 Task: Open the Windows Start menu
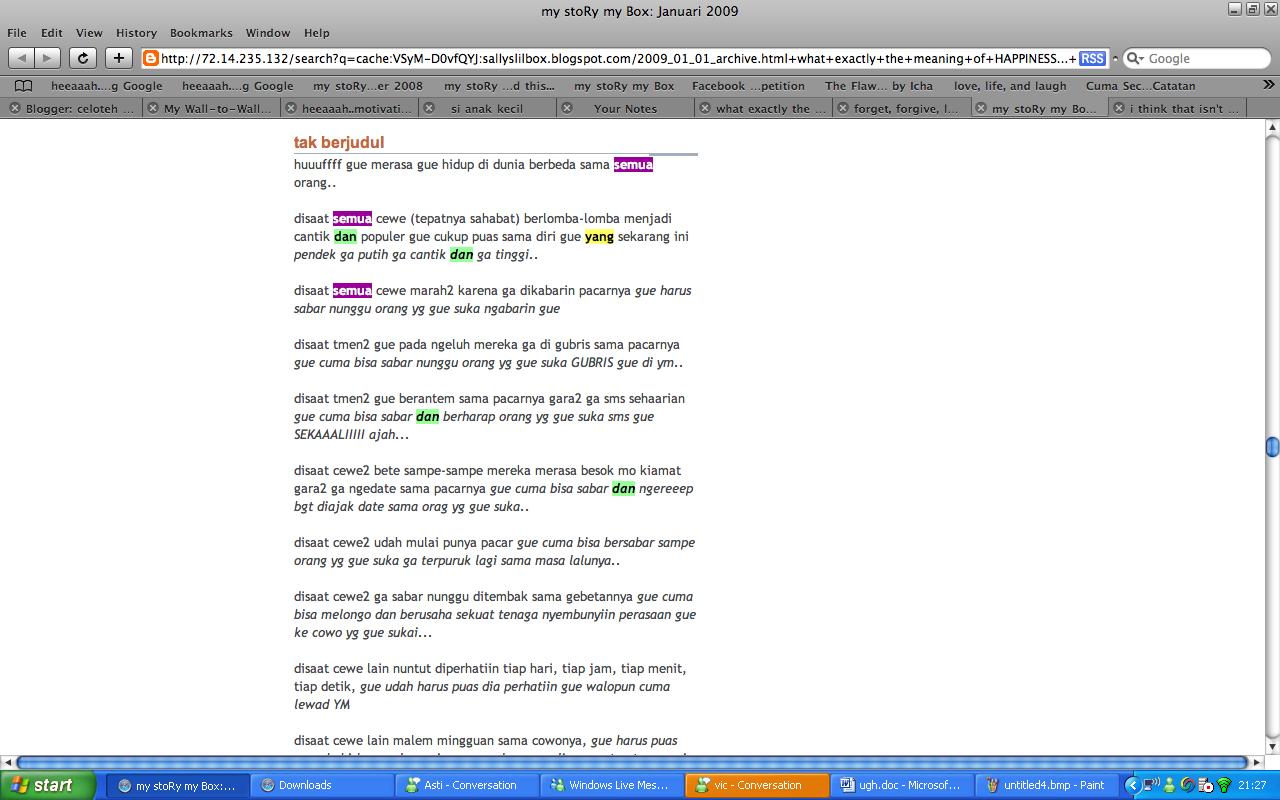pyautogui.click(x=48, y=785)
